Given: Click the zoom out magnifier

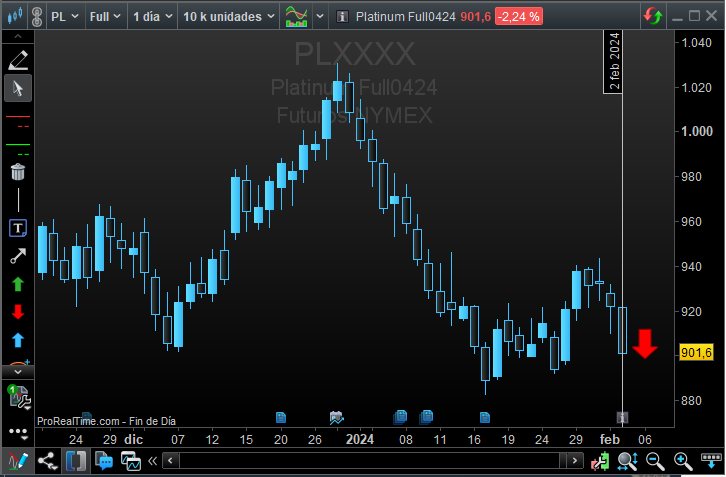Looking at the screenshot, I should pyautogui.click(x=655, y=461).
